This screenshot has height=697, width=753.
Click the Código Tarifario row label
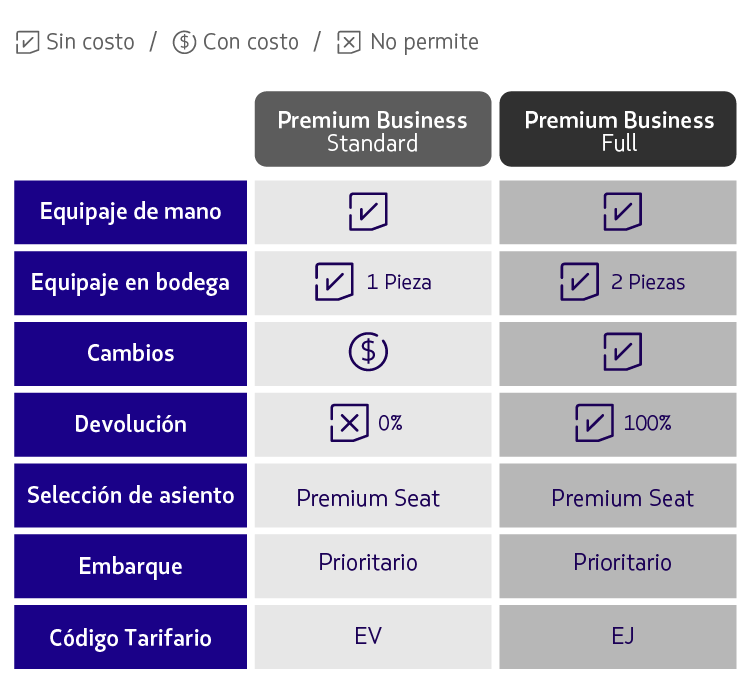pos(131,637)
